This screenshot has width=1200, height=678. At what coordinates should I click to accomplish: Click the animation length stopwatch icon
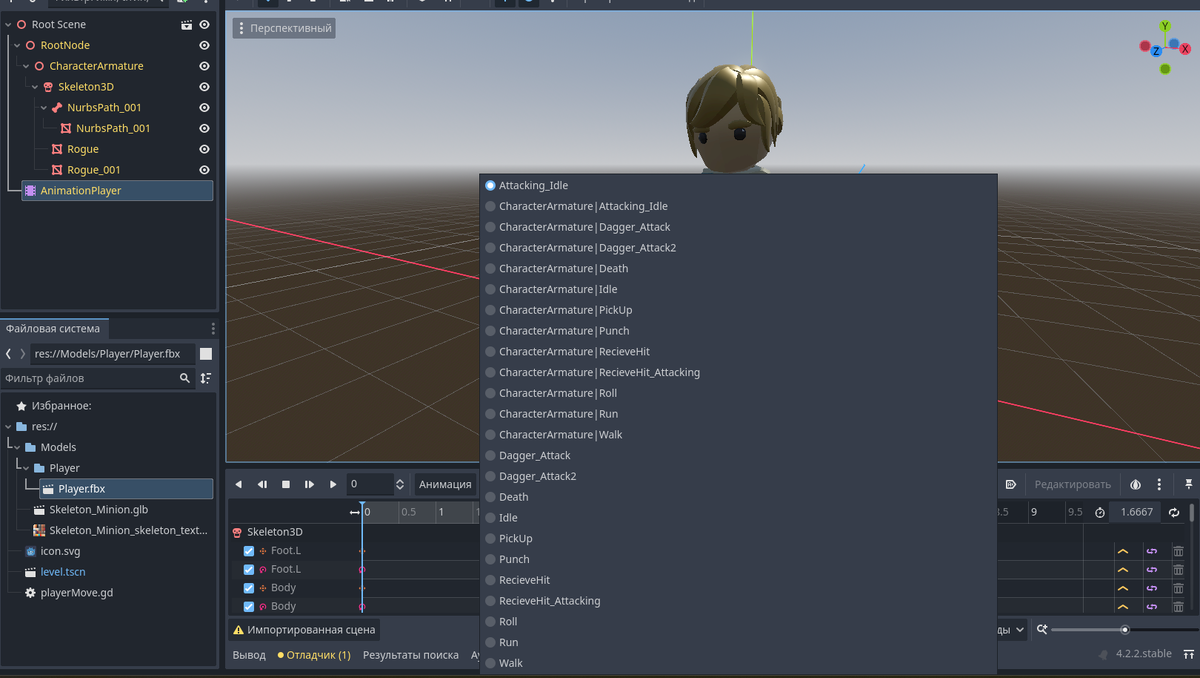pos(1100,512)
